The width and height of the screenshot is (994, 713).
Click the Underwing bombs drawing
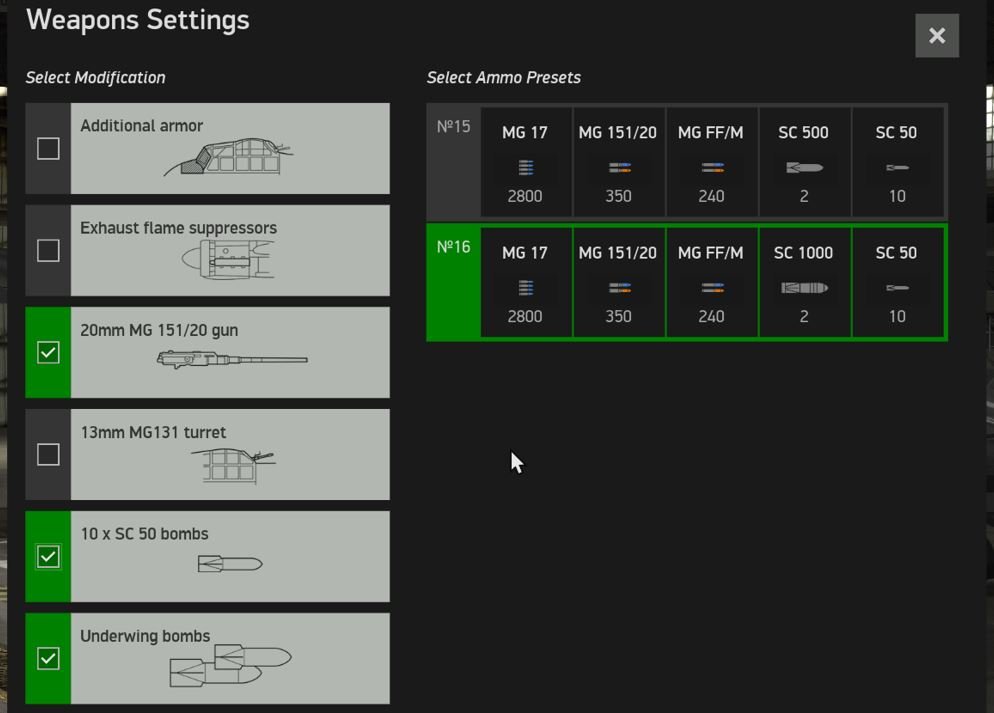pyautogui.click(x=230, y=665)
